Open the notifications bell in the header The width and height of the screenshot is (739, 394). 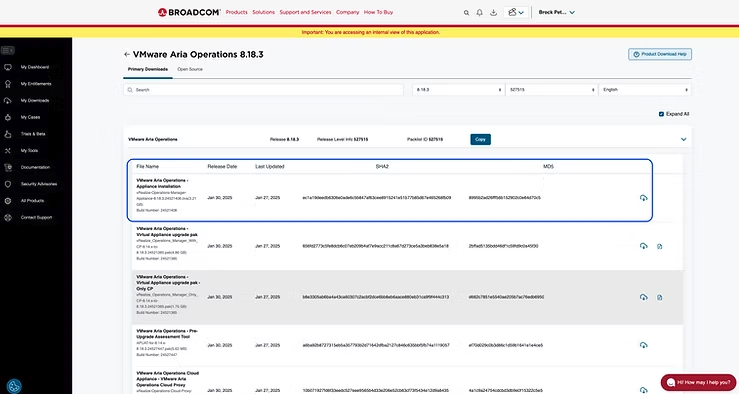479,13
